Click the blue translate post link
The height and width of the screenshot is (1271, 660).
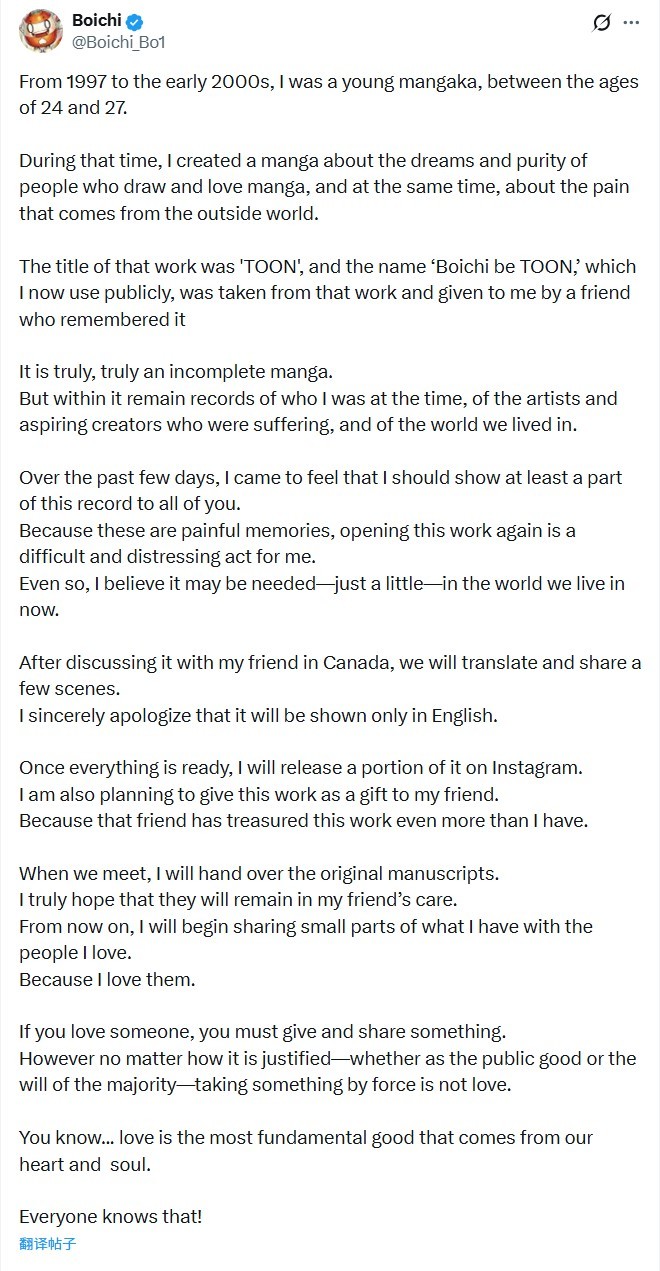47,1244
